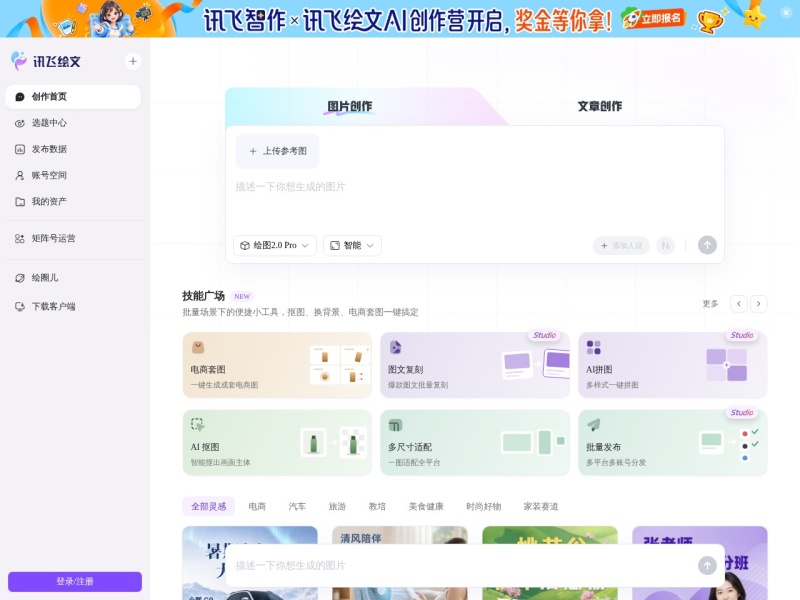Select the 电商 category tab
This screenshot has width=800, height=600.
pyautogui.click(x=257, y=507)
